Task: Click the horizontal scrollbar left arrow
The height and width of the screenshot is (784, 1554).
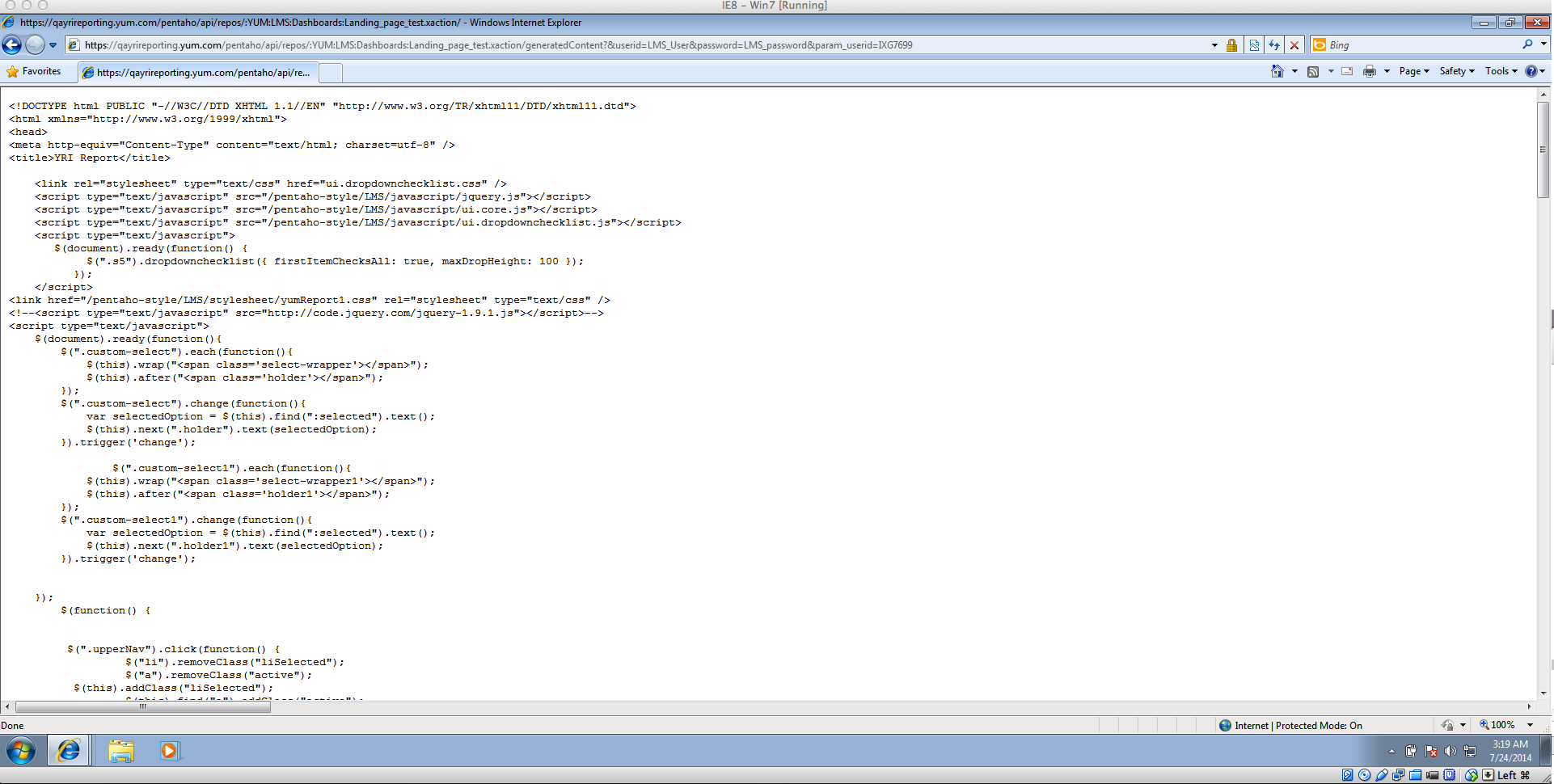Action: tap(7, 706)
